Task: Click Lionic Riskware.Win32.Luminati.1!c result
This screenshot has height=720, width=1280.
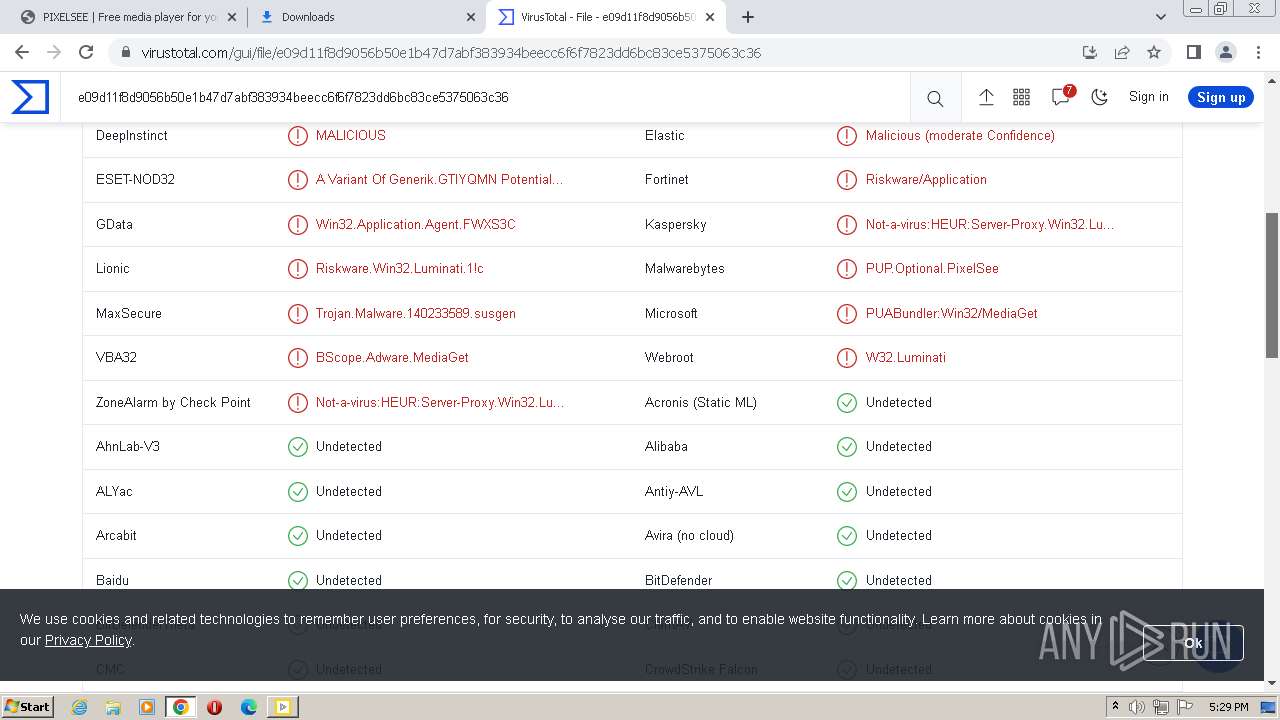Action: click(400, 268)
